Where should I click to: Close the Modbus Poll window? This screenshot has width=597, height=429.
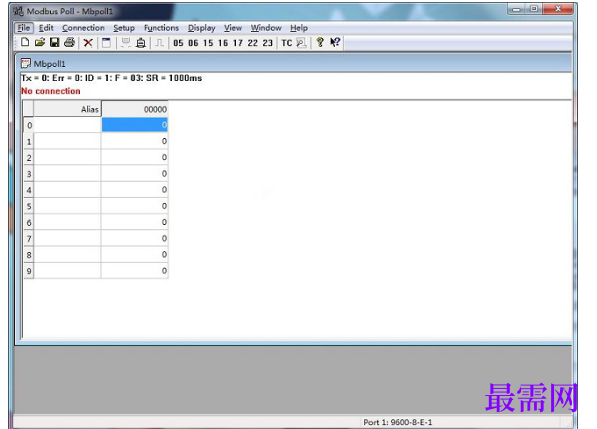558,9
